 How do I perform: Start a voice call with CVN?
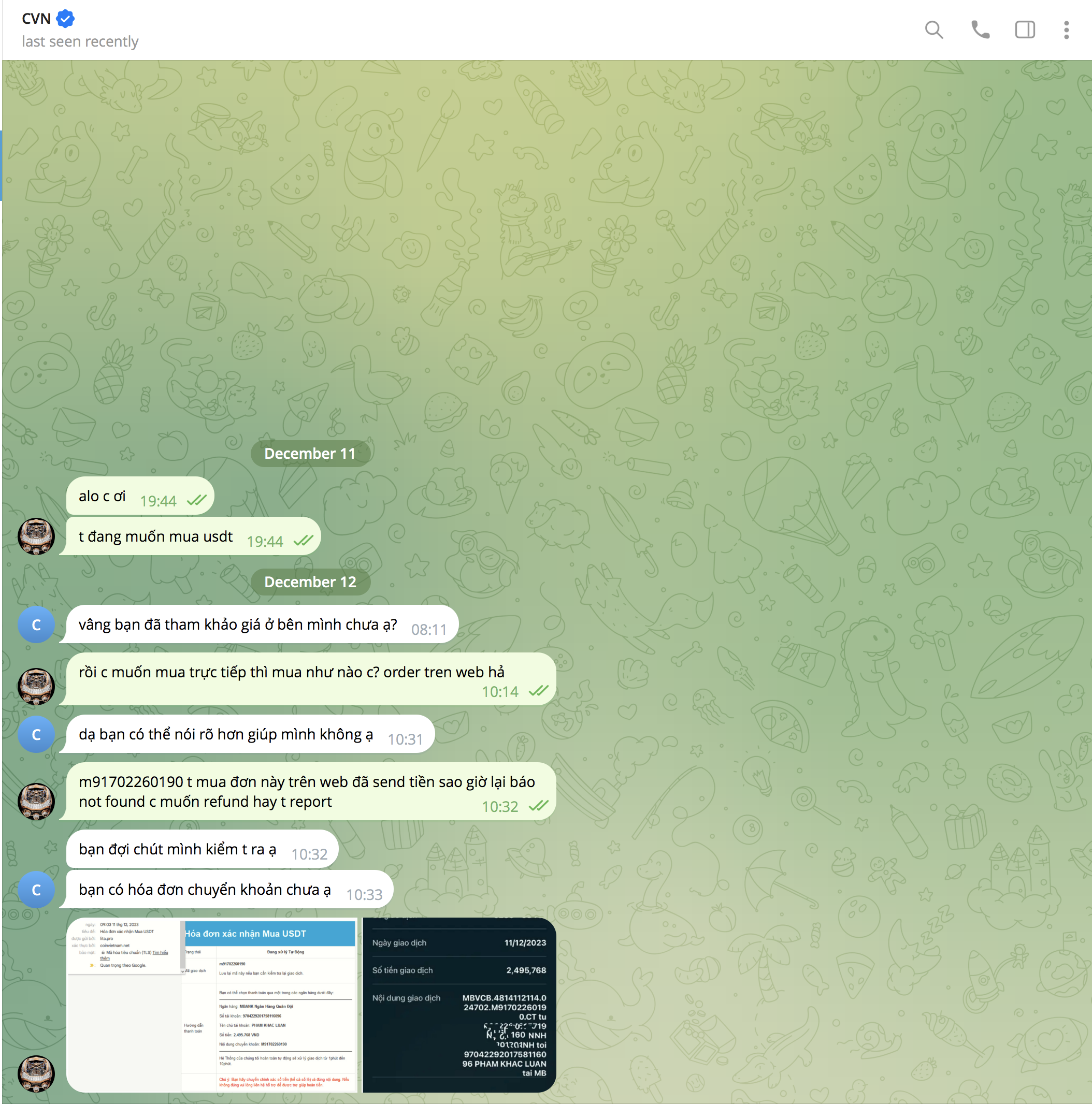point(980,30)
